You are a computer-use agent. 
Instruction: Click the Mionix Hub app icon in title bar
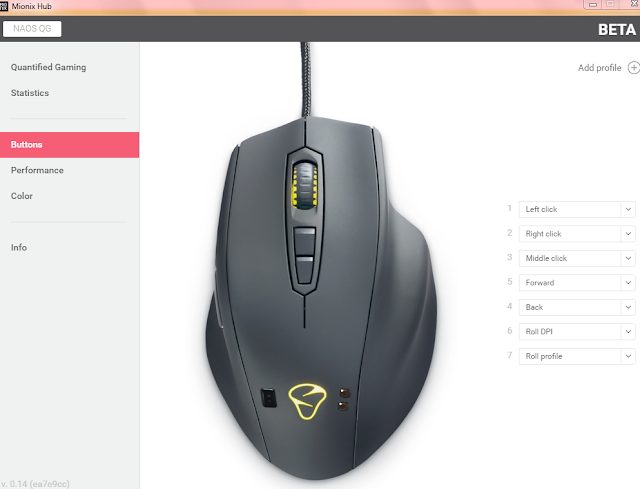point(4,6)
